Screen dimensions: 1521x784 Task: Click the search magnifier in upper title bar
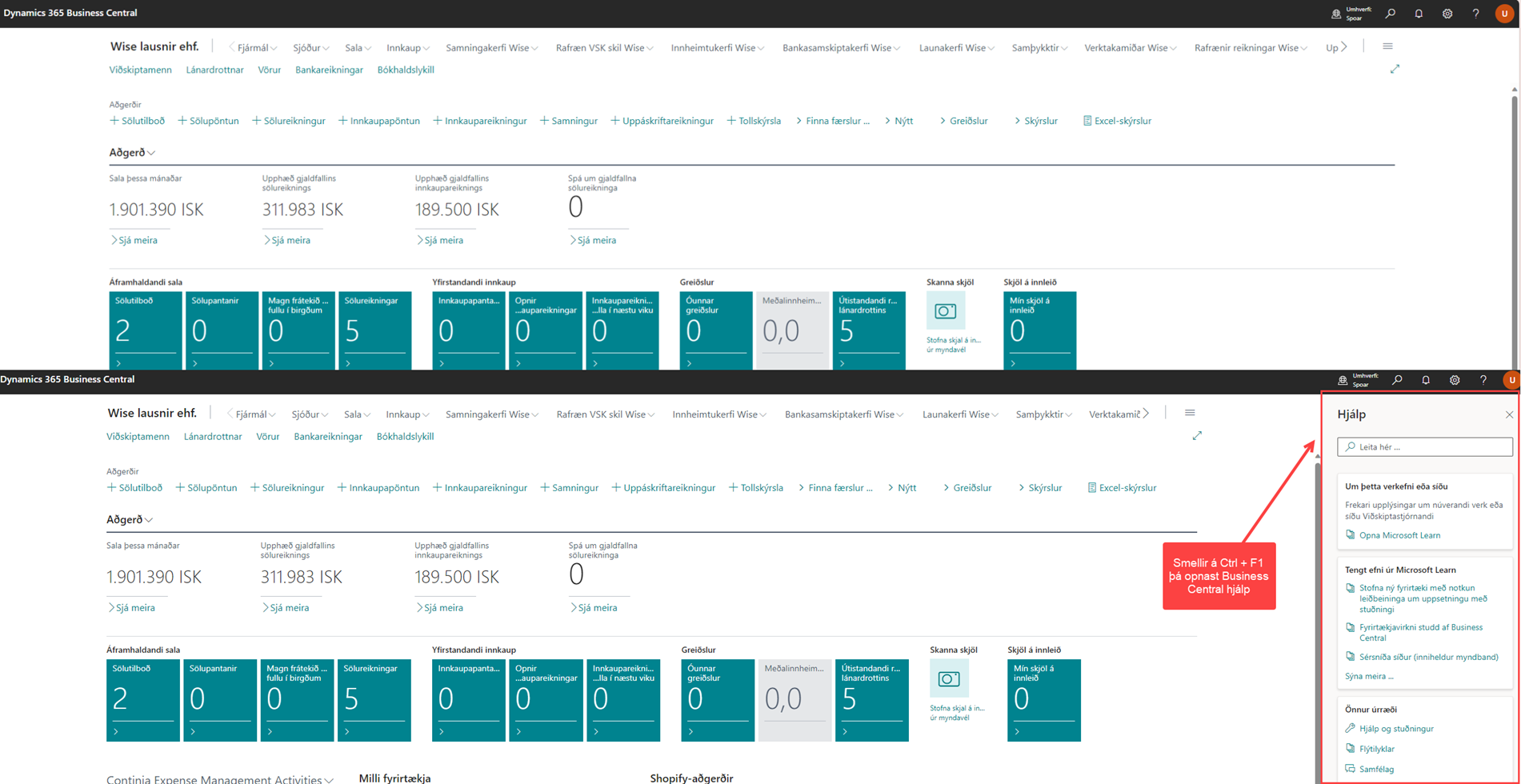(x=1391, y=14)
